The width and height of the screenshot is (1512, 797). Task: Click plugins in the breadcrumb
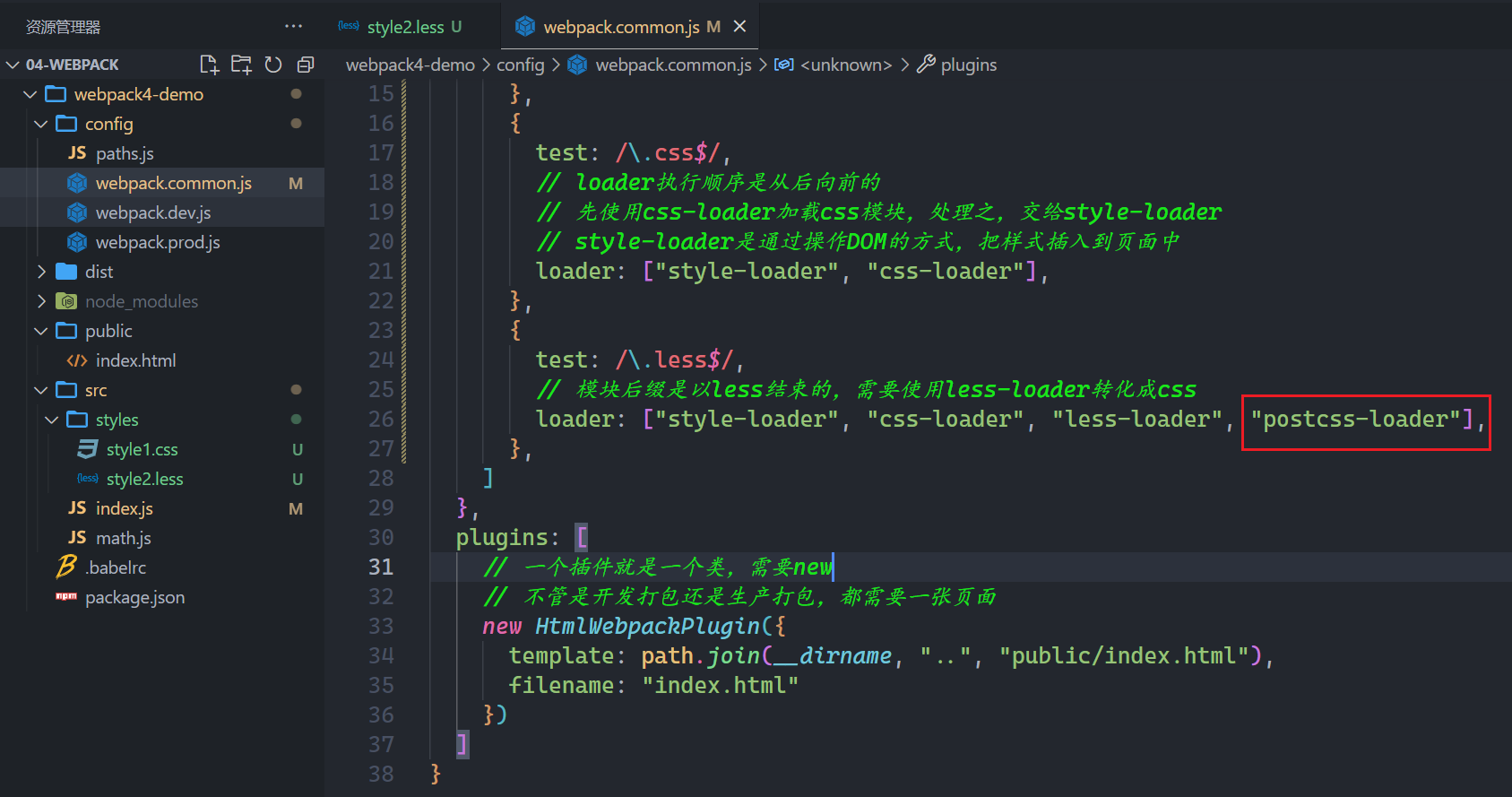pos(969,65)
